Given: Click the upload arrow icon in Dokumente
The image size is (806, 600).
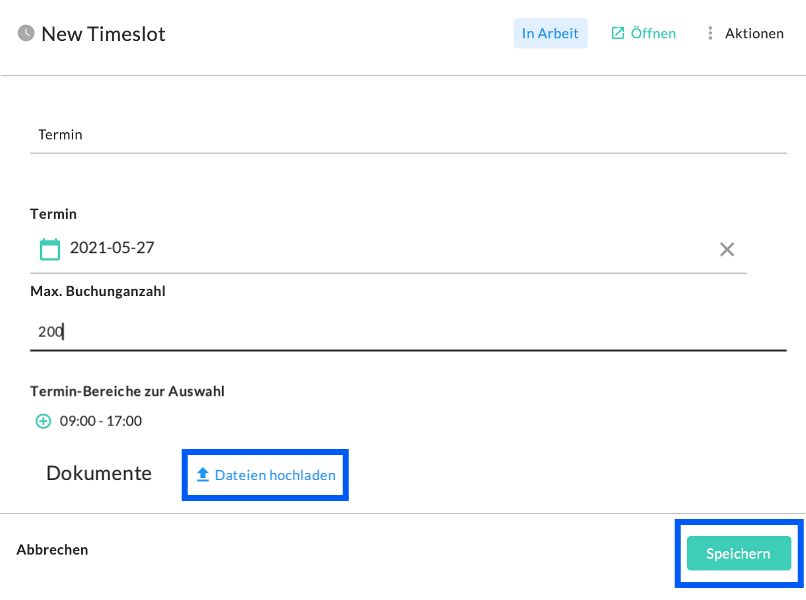Looking at the screenshot, I should 203,475.
